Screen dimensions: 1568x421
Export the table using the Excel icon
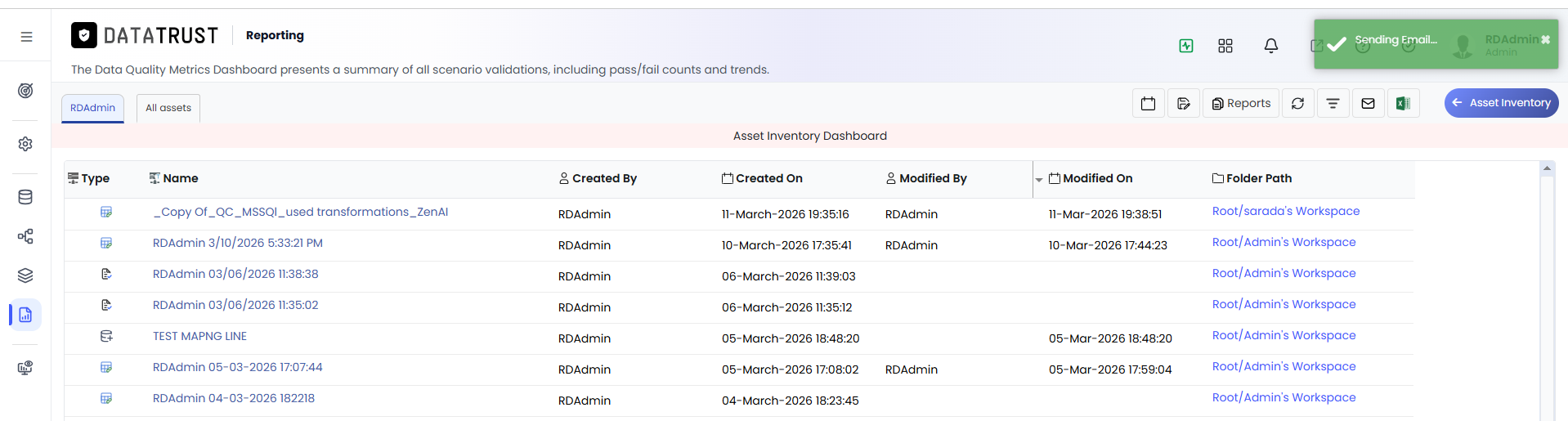pyautogui.click(x=1403, y=103)
